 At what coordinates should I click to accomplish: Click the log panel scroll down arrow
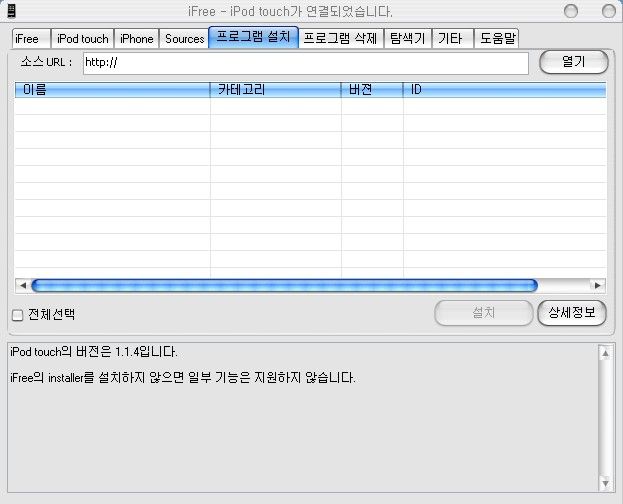point(605,483)
